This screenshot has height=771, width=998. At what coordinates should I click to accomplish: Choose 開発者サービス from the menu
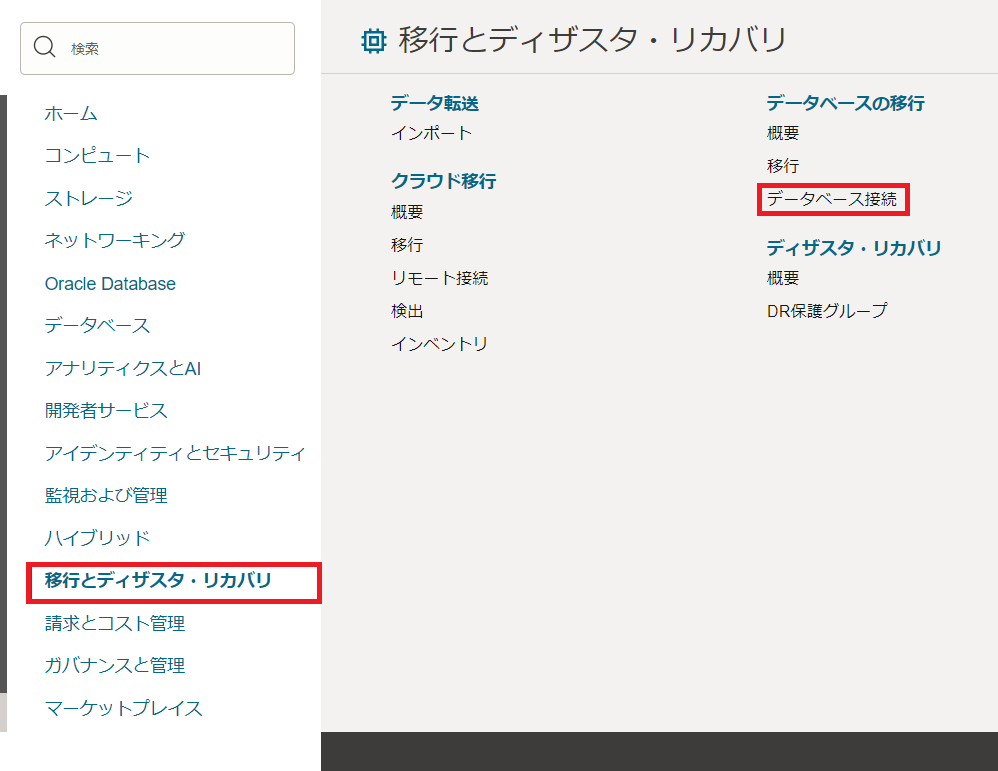106,410
